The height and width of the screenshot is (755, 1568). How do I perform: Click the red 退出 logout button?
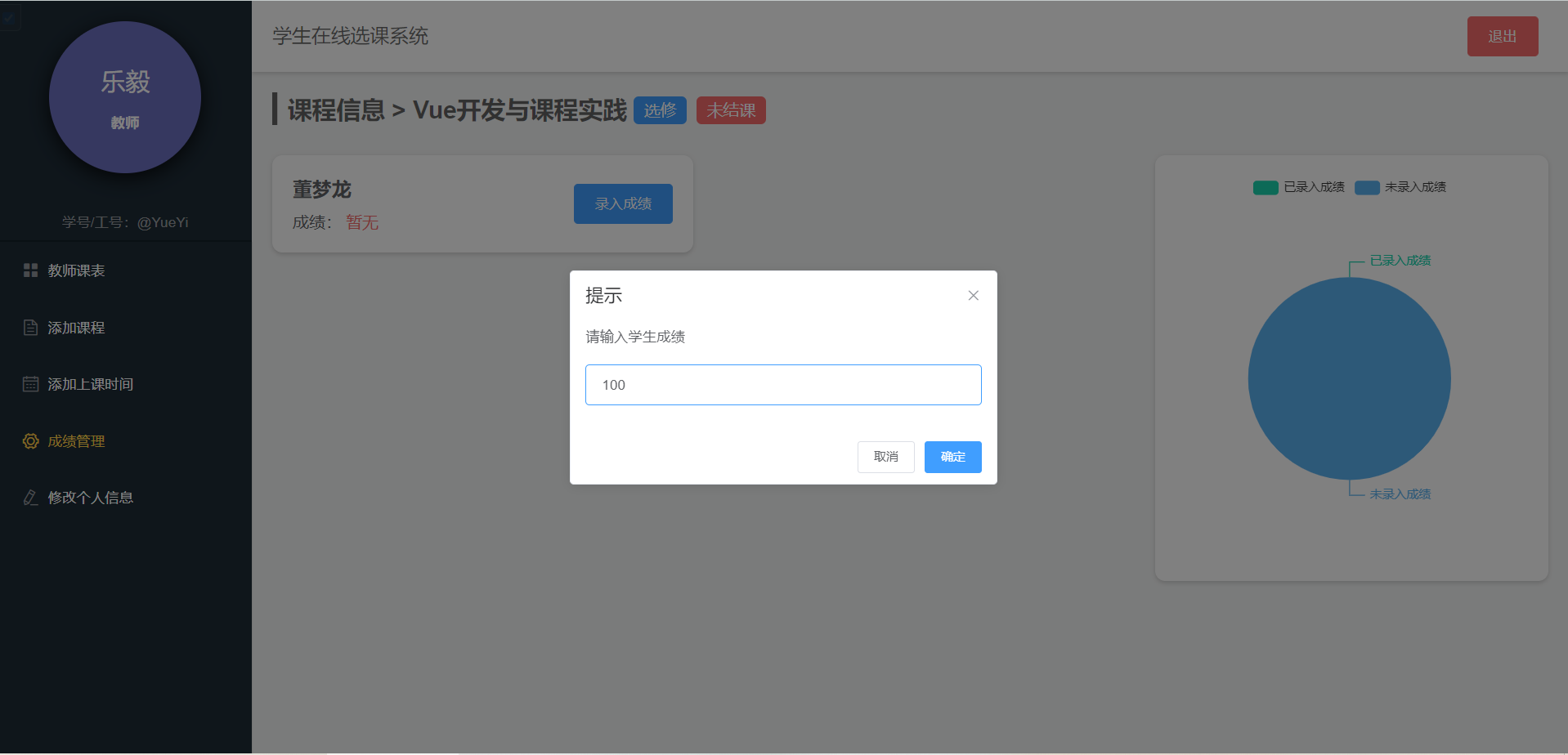[1503, 36]
